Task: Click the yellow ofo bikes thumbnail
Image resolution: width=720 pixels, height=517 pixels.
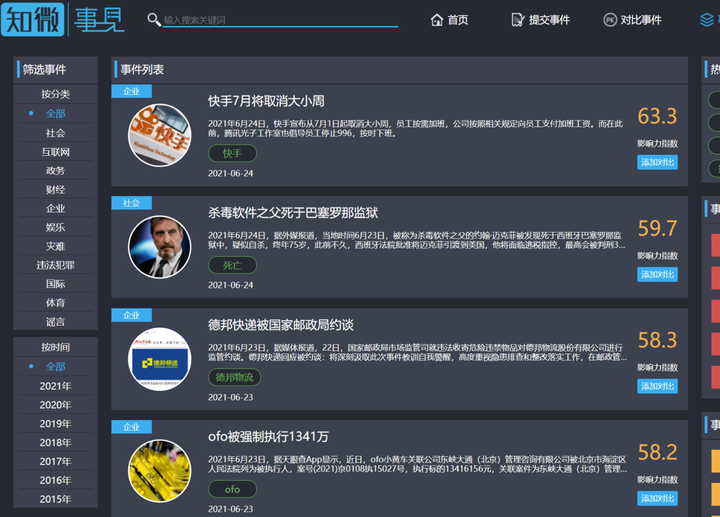Action: click(159, 471)
